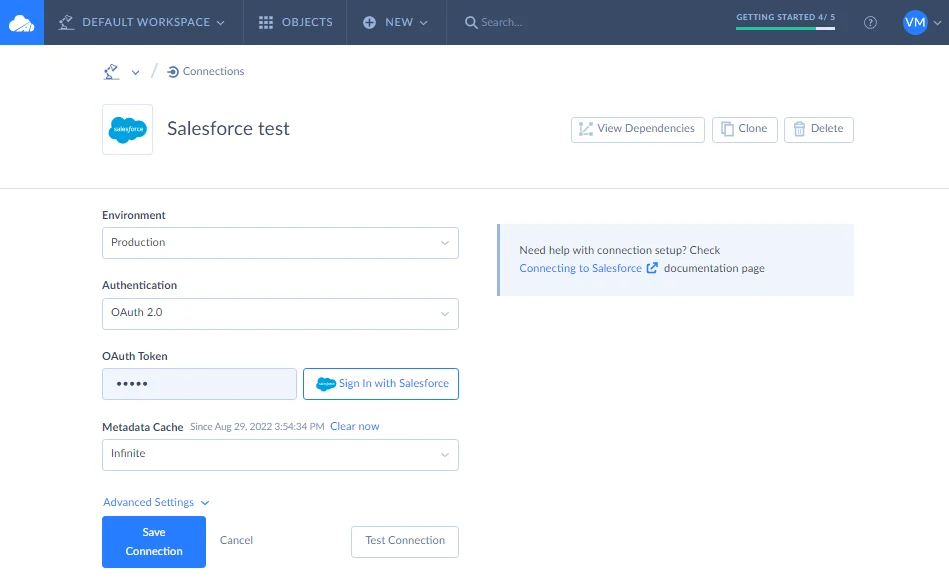The image size is (949, 584).
Task: Click Sign In with Salesforce text
Action: pyautogui.click(x=394, y=383)
